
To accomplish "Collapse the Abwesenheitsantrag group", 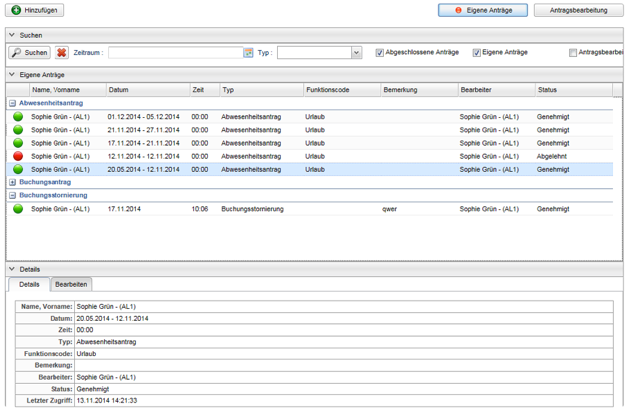I will (12, 102).
